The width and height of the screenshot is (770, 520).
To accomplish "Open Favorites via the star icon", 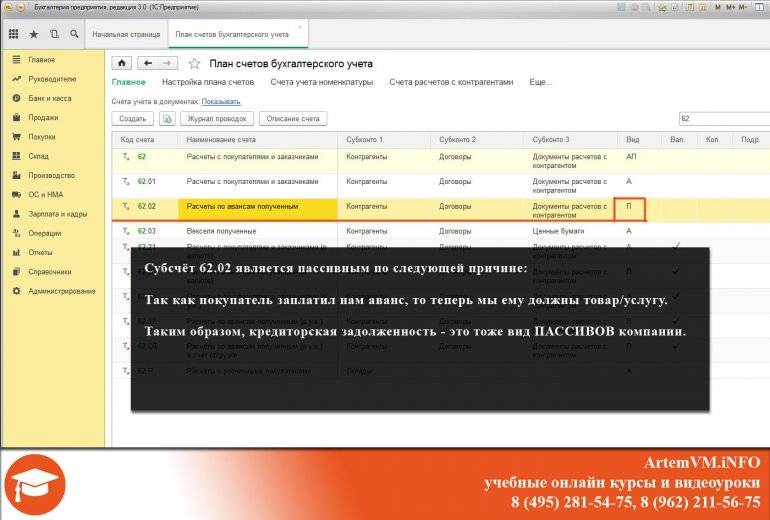I will (x=34, y=34).
